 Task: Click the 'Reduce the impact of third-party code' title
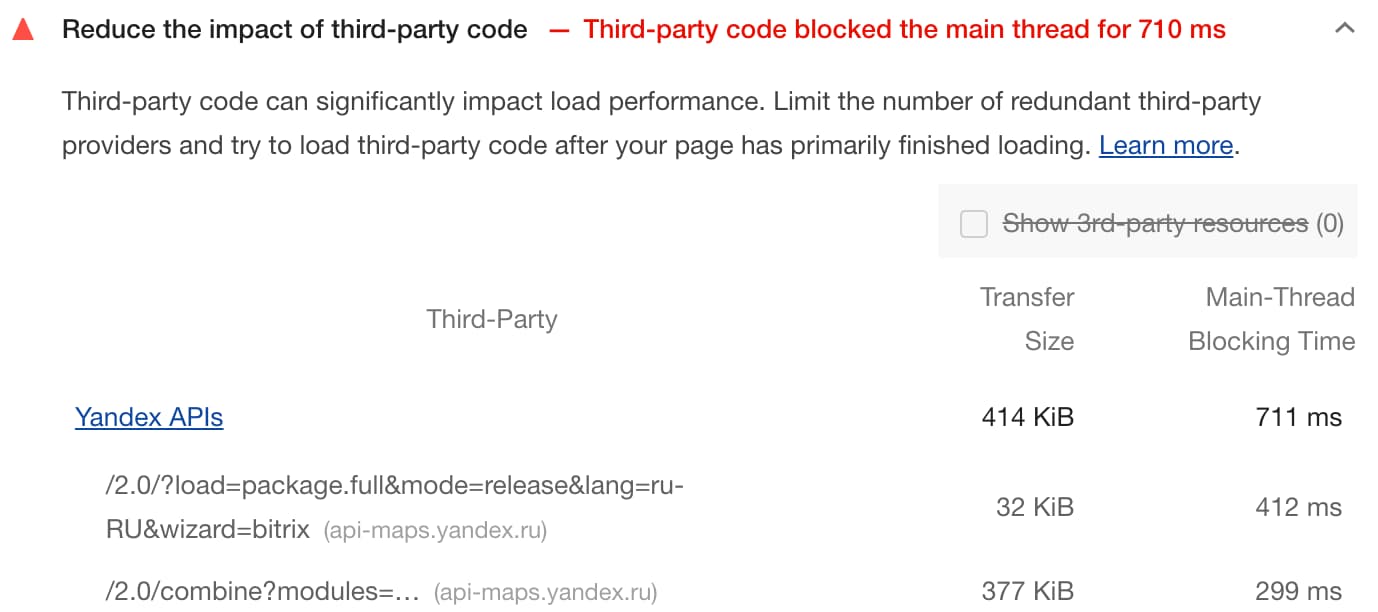pyautogui.click(x=295, y=30)
